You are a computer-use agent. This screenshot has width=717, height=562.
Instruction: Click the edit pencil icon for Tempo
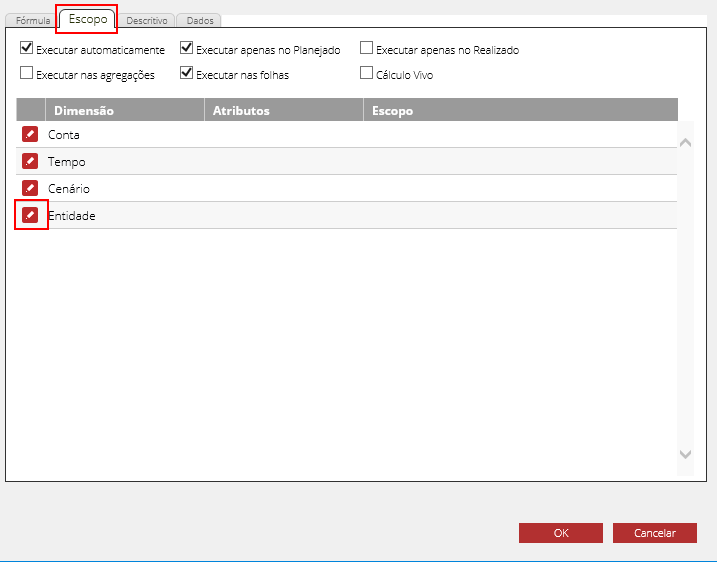coord(30,161)
